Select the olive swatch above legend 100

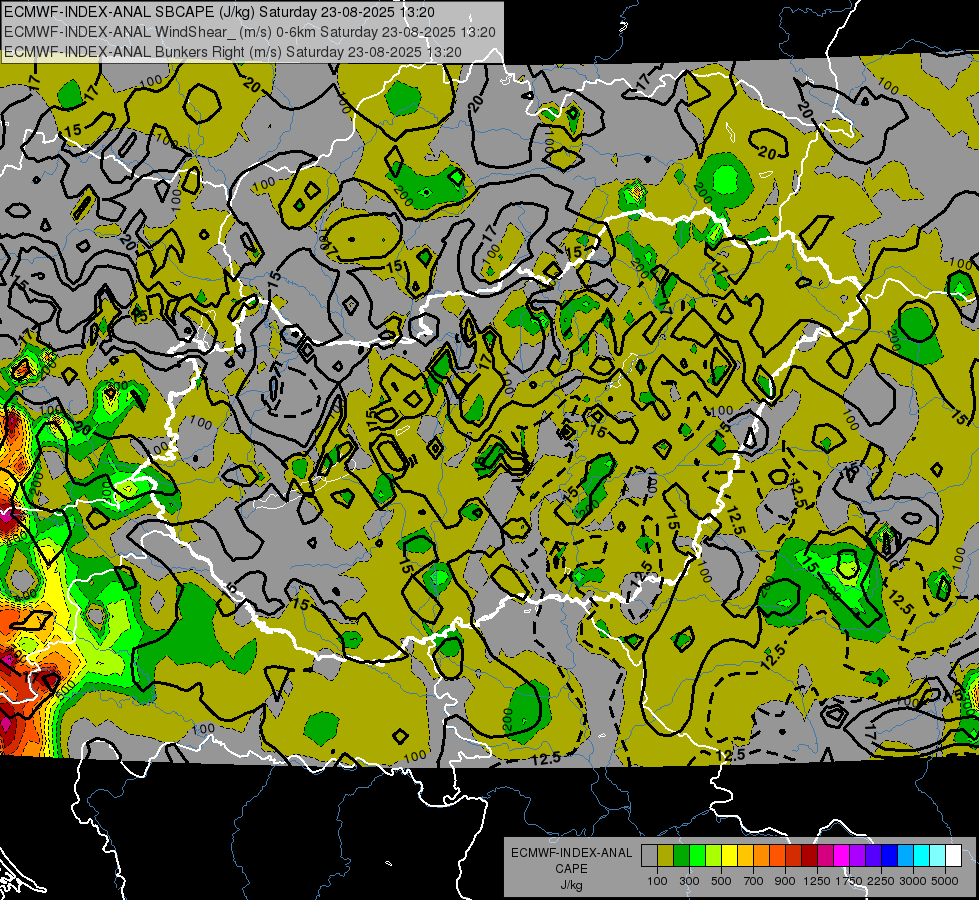[666, 855]
